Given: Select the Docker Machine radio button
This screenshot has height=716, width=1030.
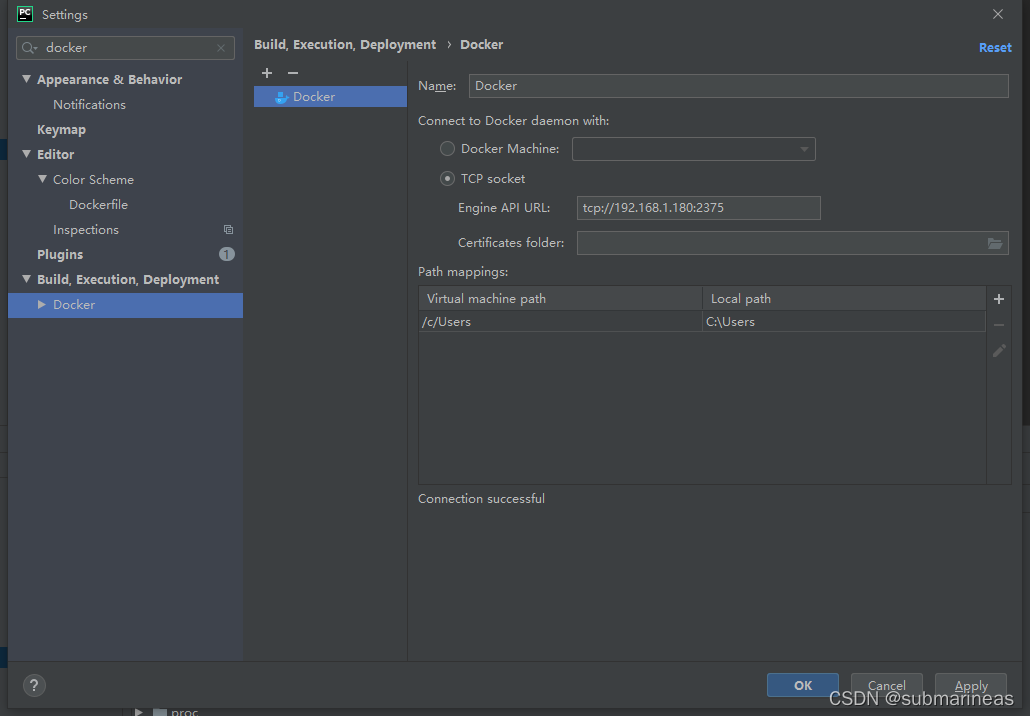Looking at the screenshot, I should point(447,149).
